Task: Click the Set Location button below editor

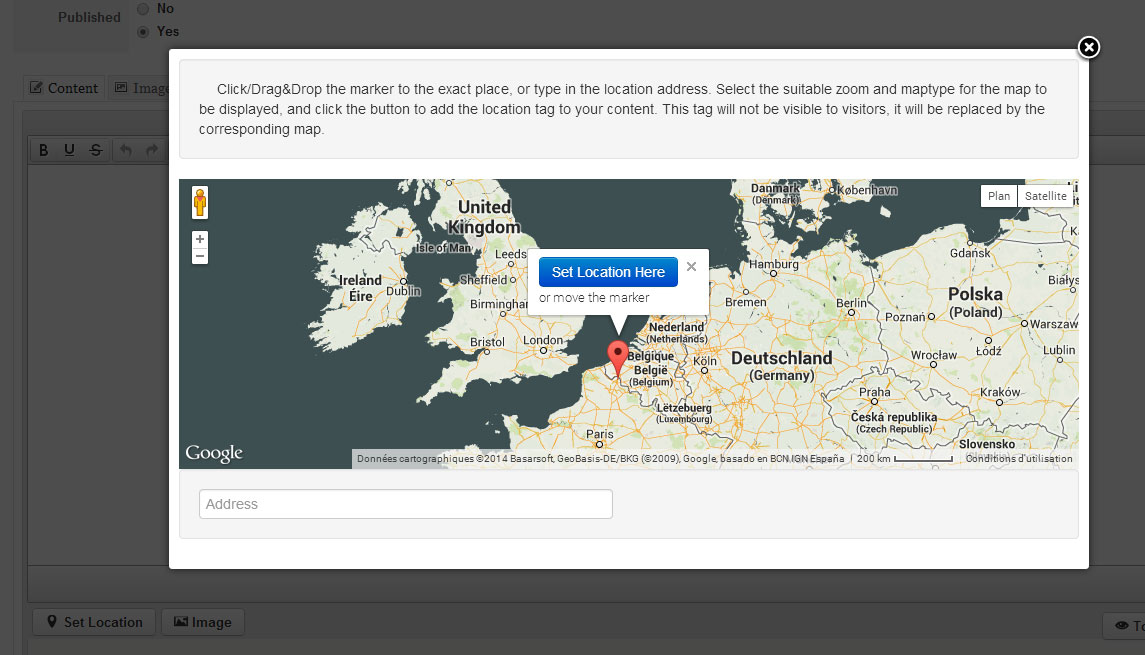Action: coord(94,622)
